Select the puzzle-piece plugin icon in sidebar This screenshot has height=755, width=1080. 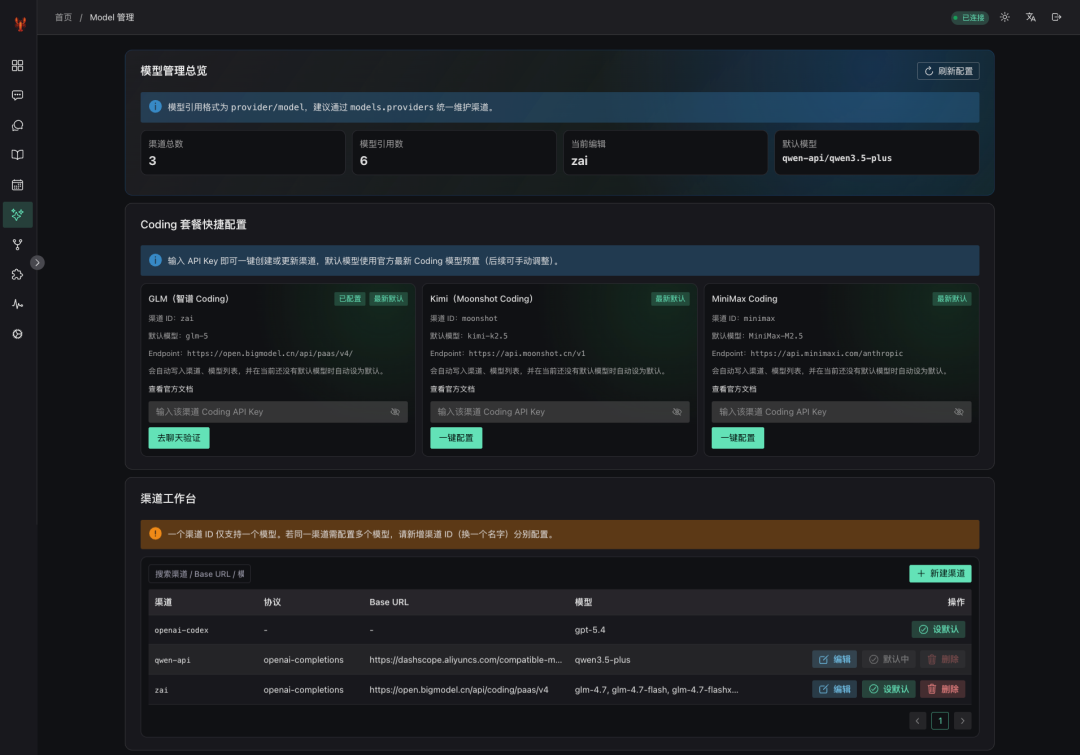click(16, 274)
